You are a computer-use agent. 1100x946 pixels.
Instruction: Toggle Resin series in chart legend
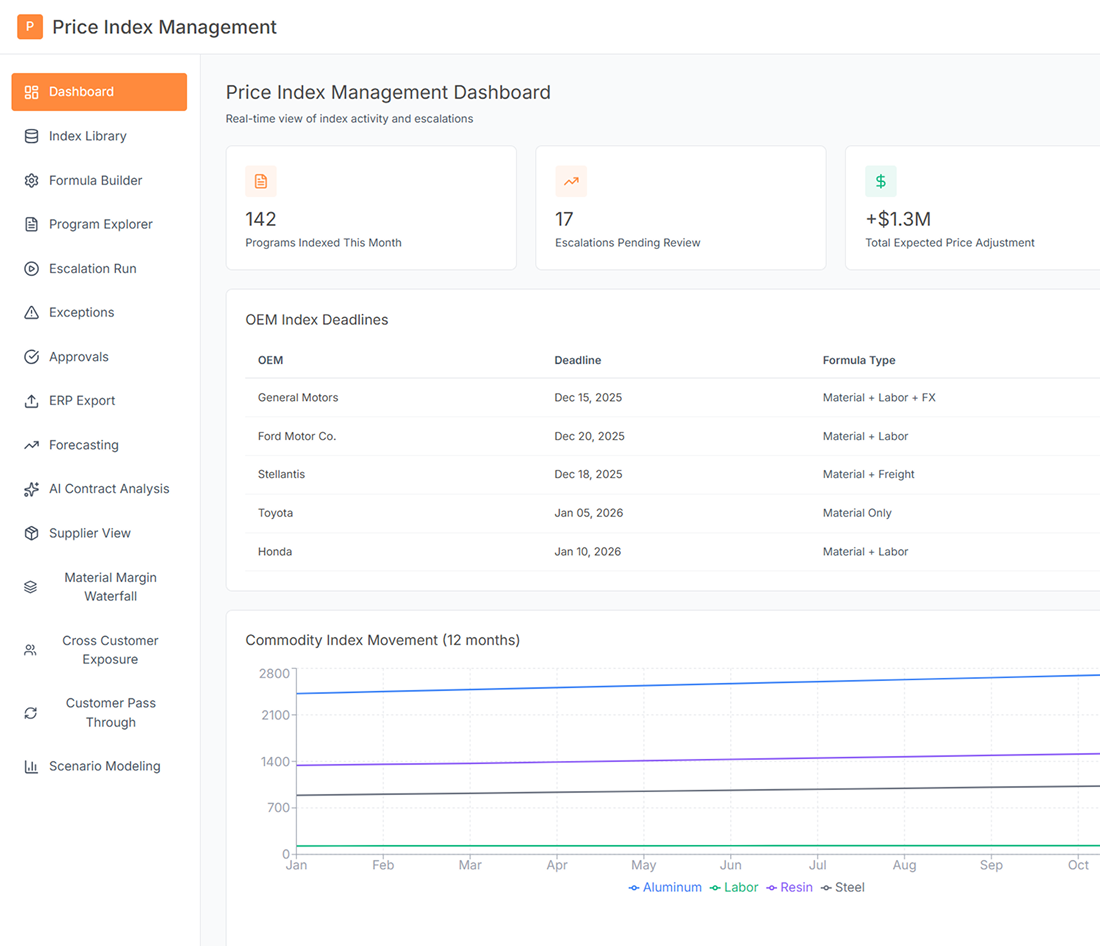tap(789, 888)
